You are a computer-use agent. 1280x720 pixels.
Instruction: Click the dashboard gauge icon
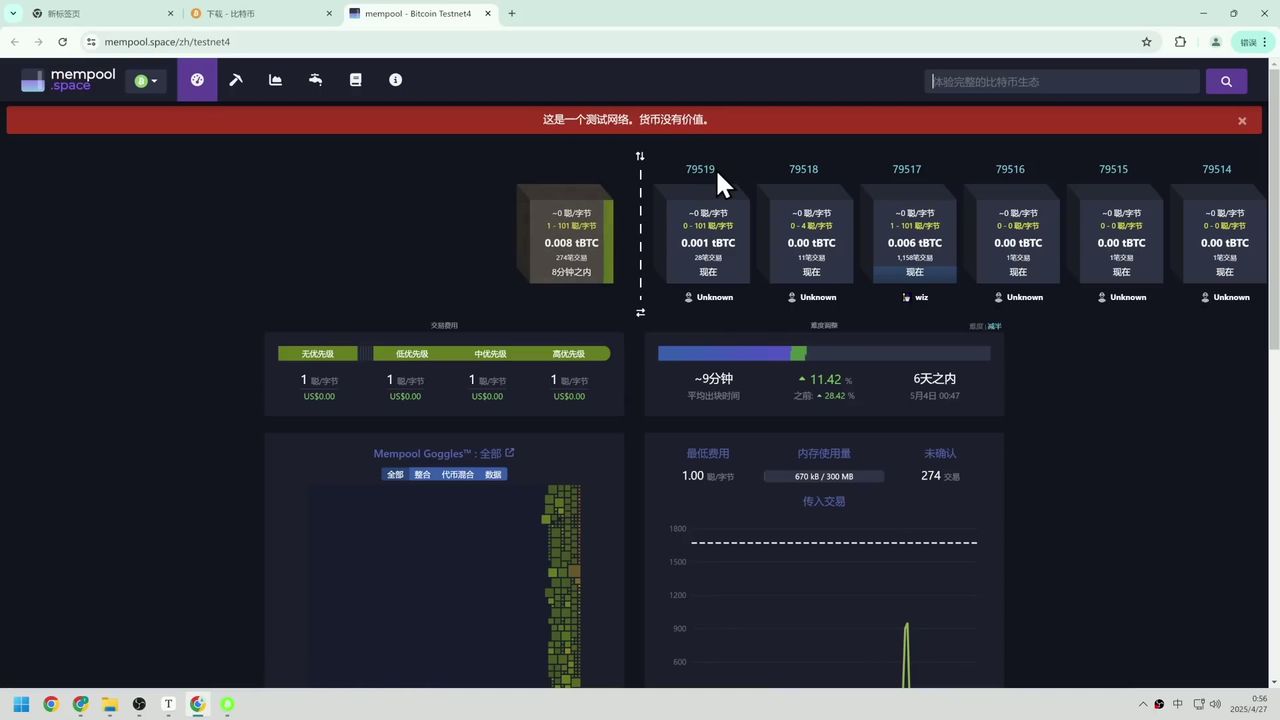pyautogui.click(x=197, y=80)
